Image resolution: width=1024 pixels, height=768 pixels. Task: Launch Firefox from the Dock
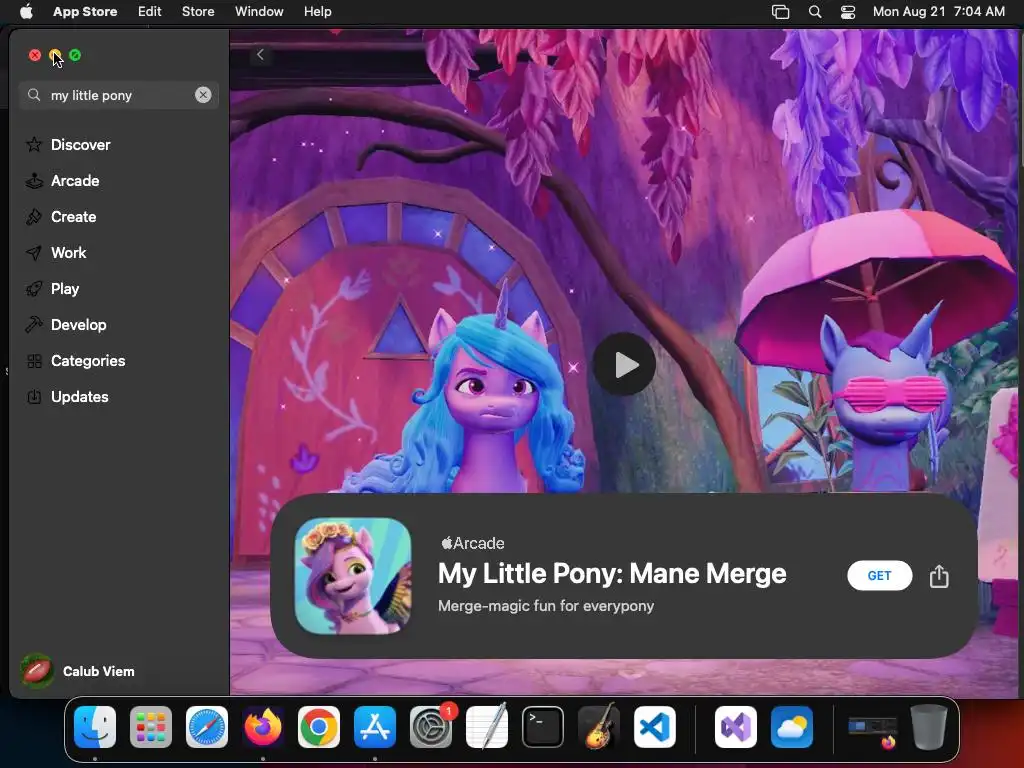pos(263,726)
